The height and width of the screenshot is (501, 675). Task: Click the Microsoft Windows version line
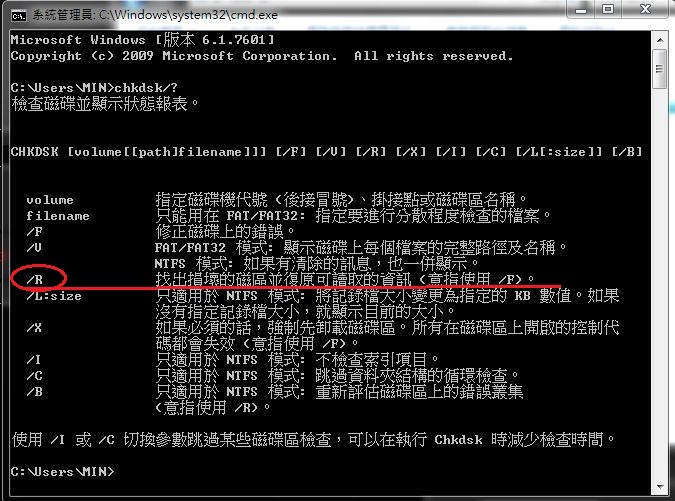pos(142,40)
